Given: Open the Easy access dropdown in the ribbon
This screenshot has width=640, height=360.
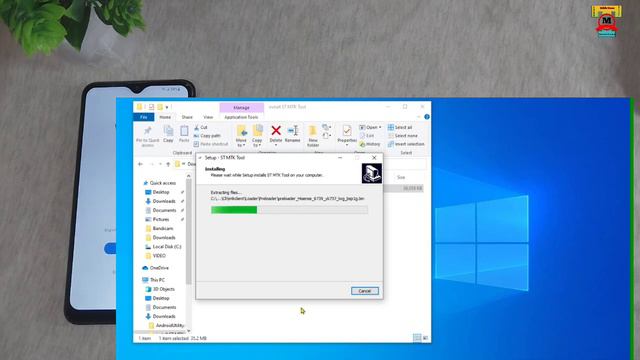Looking at the screenshot, I should pyautogui.click(x=327, y=136).
